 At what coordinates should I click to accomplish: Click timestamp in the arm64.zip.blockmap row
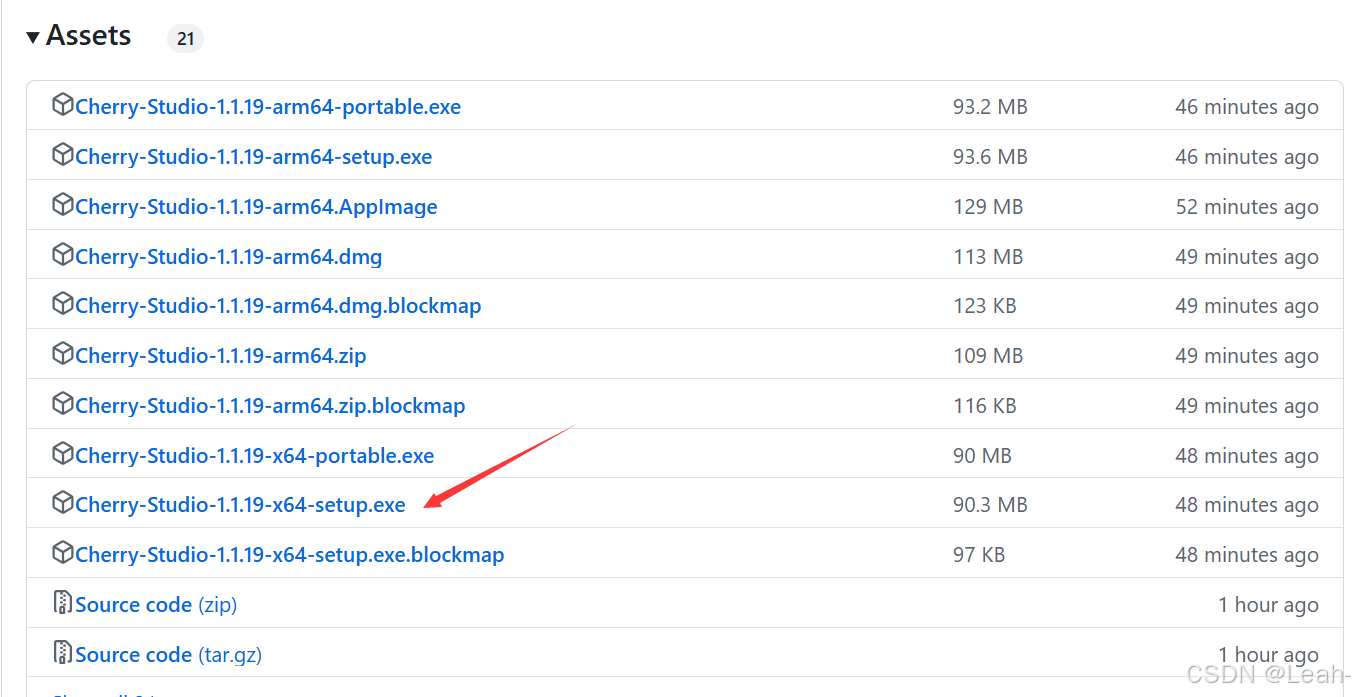coord(1247,406)
